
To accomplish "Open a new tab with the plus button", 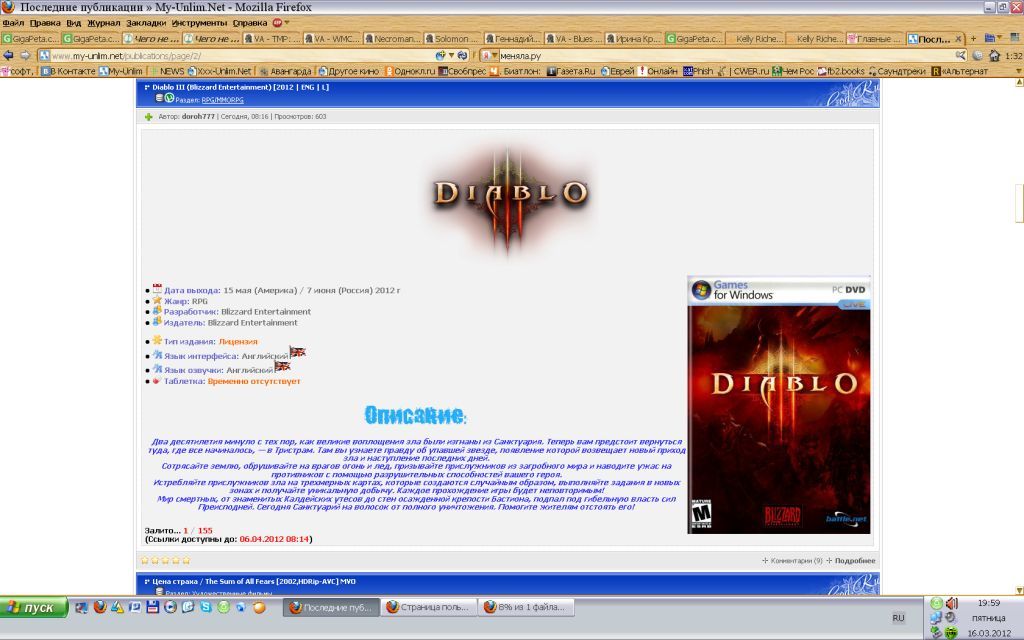I will coord(973,39).
